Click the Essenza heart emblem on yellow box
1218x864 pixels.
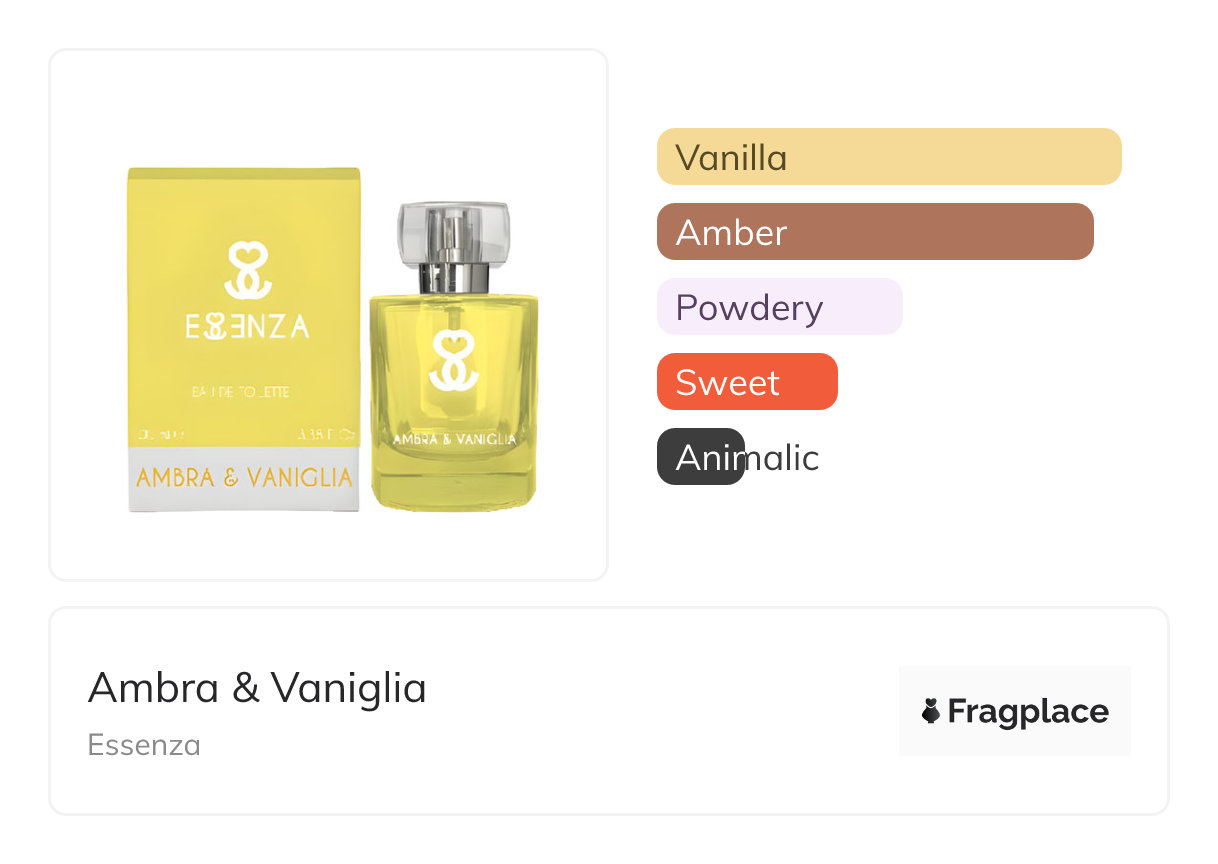click(246, 270)
